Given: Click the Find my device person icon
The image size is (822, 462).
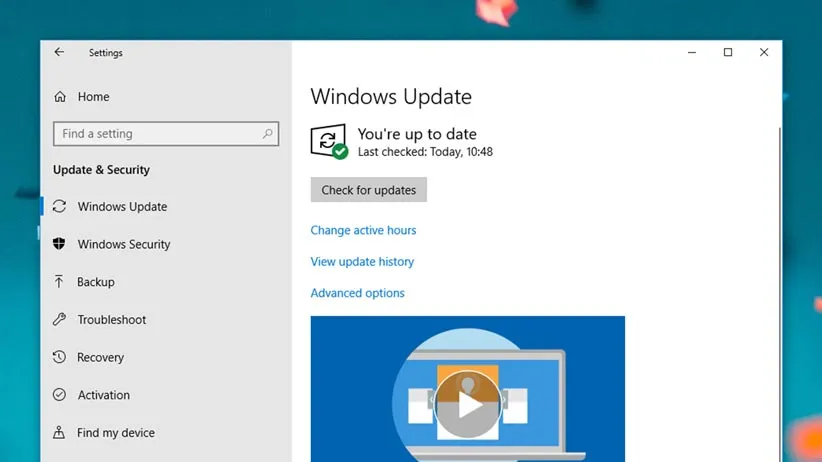Looking at the screenshot, I should [59, 433].
